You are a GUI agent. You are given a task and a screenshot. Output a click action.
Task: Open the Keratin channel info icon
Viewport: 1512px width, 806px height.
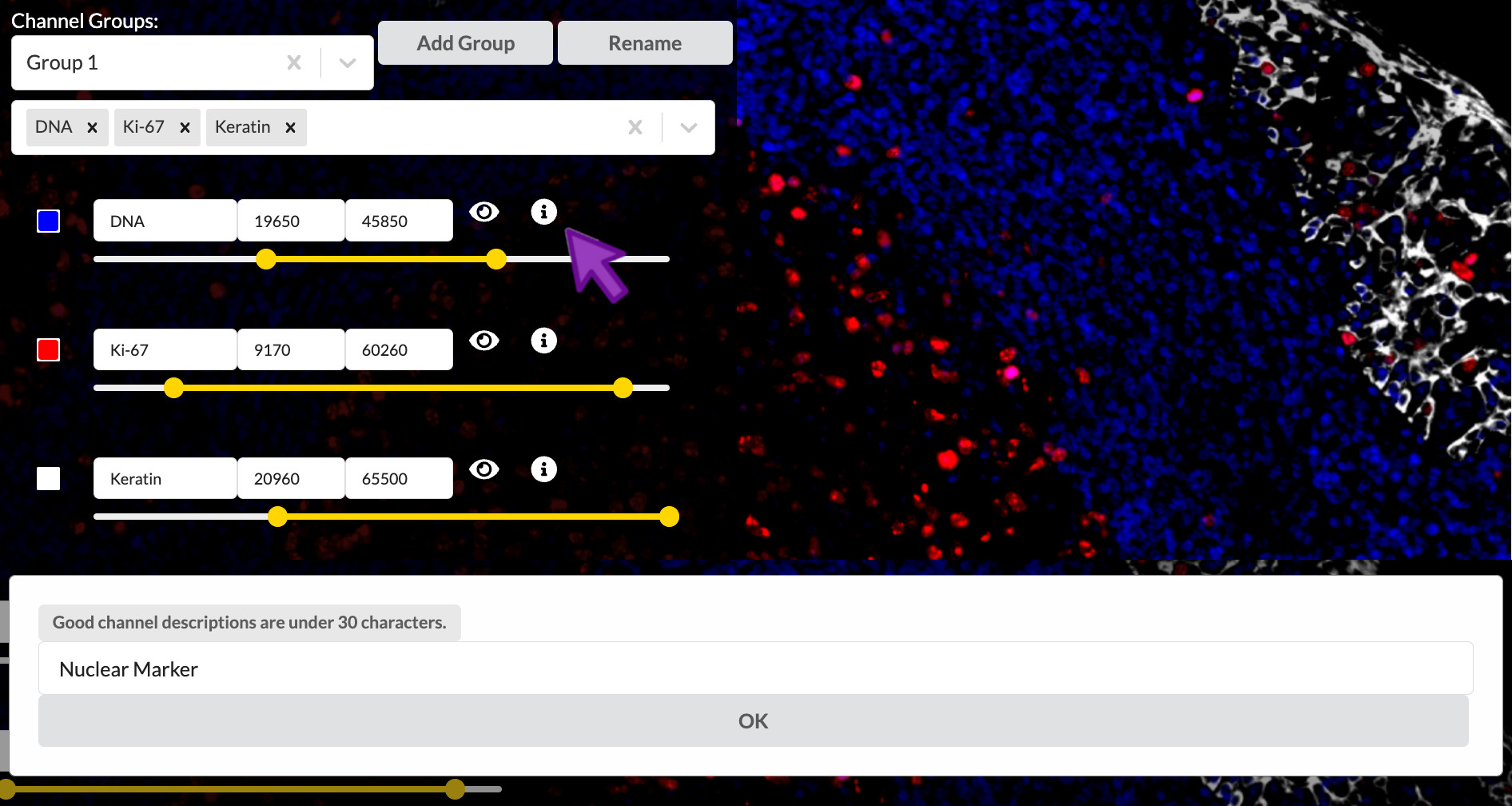[543, 469]
